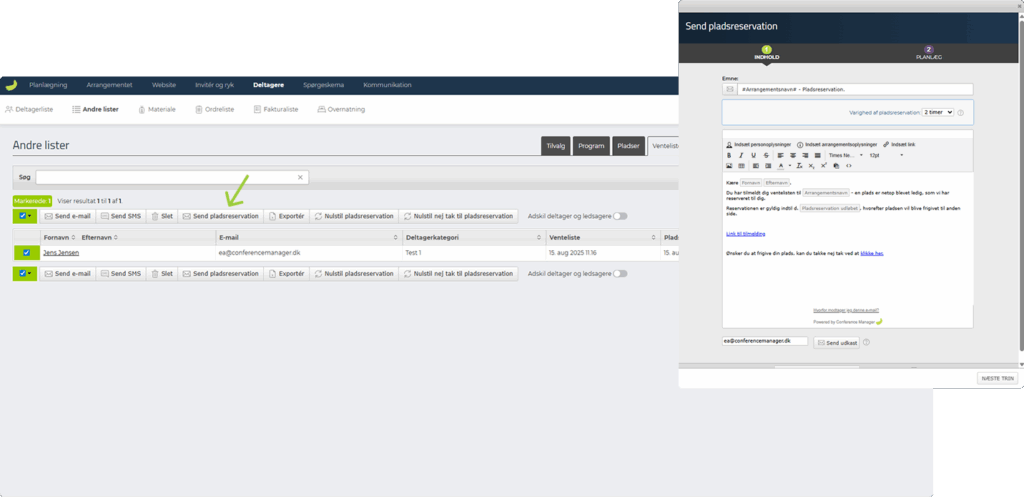
Task: Click Send e-mail button above the table
Action: point(67,216)
